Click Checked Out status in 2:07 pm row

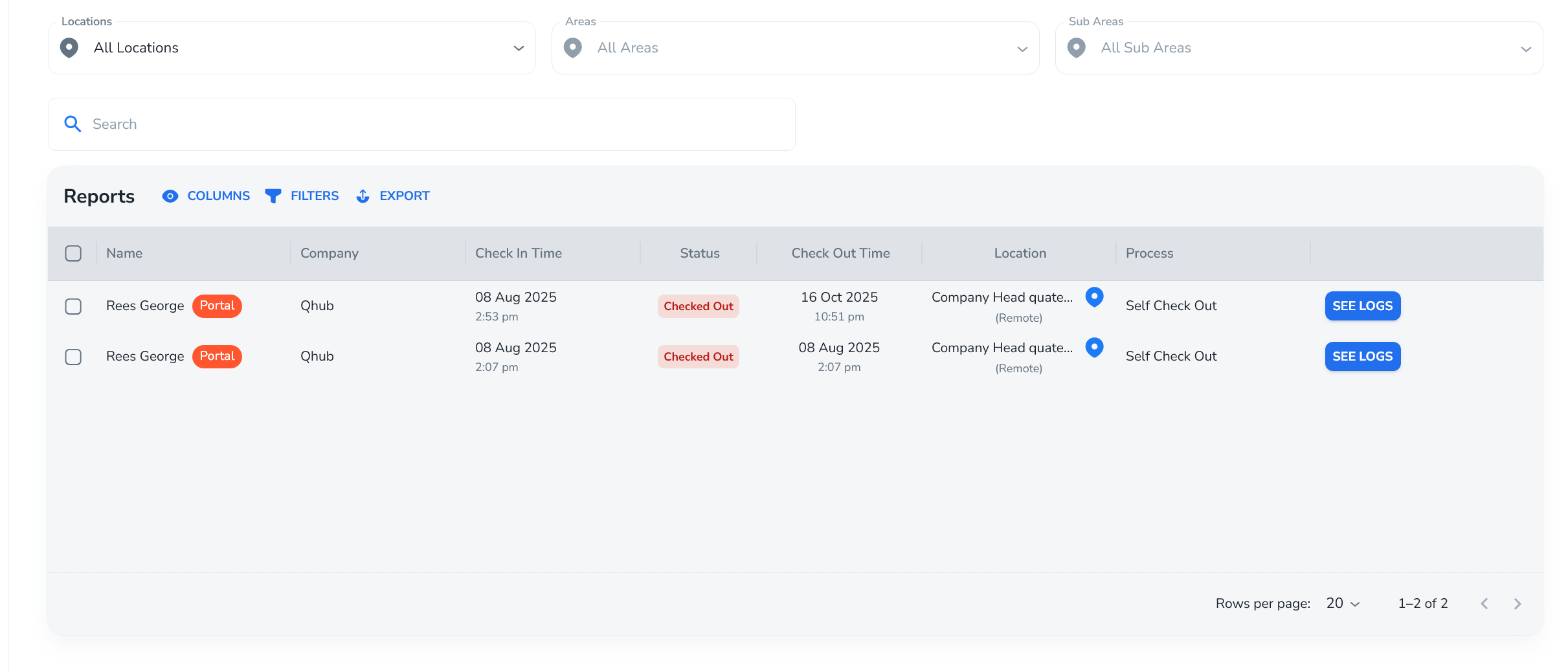click(699, 357)
